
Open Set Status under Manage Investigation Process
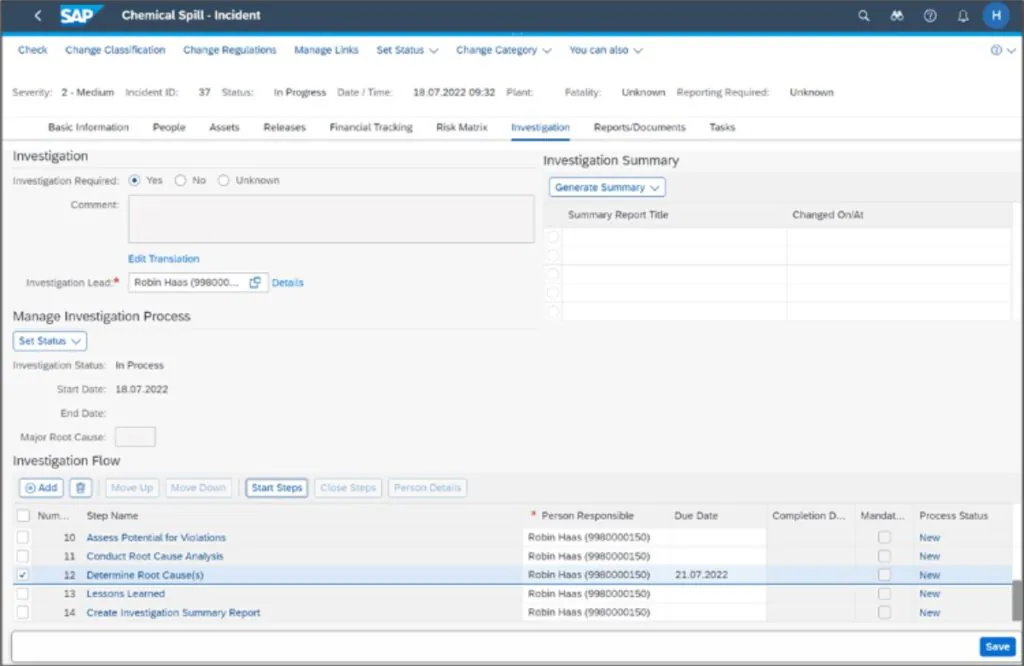(x=50, y=341)
